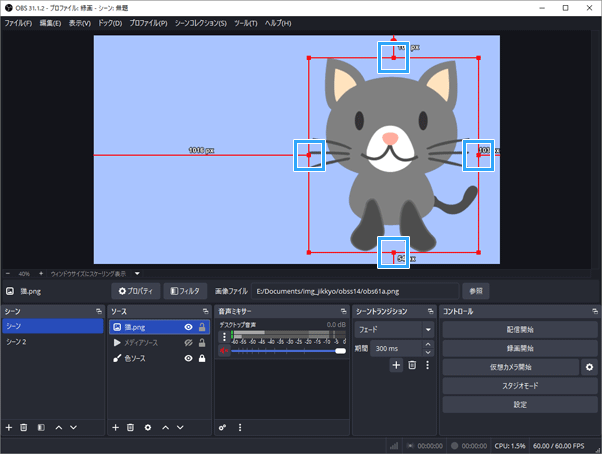Viewport: 602px width, 454px height.
Task: Undock the 音声ミキサー panel
Action: (x=344, y=311)
